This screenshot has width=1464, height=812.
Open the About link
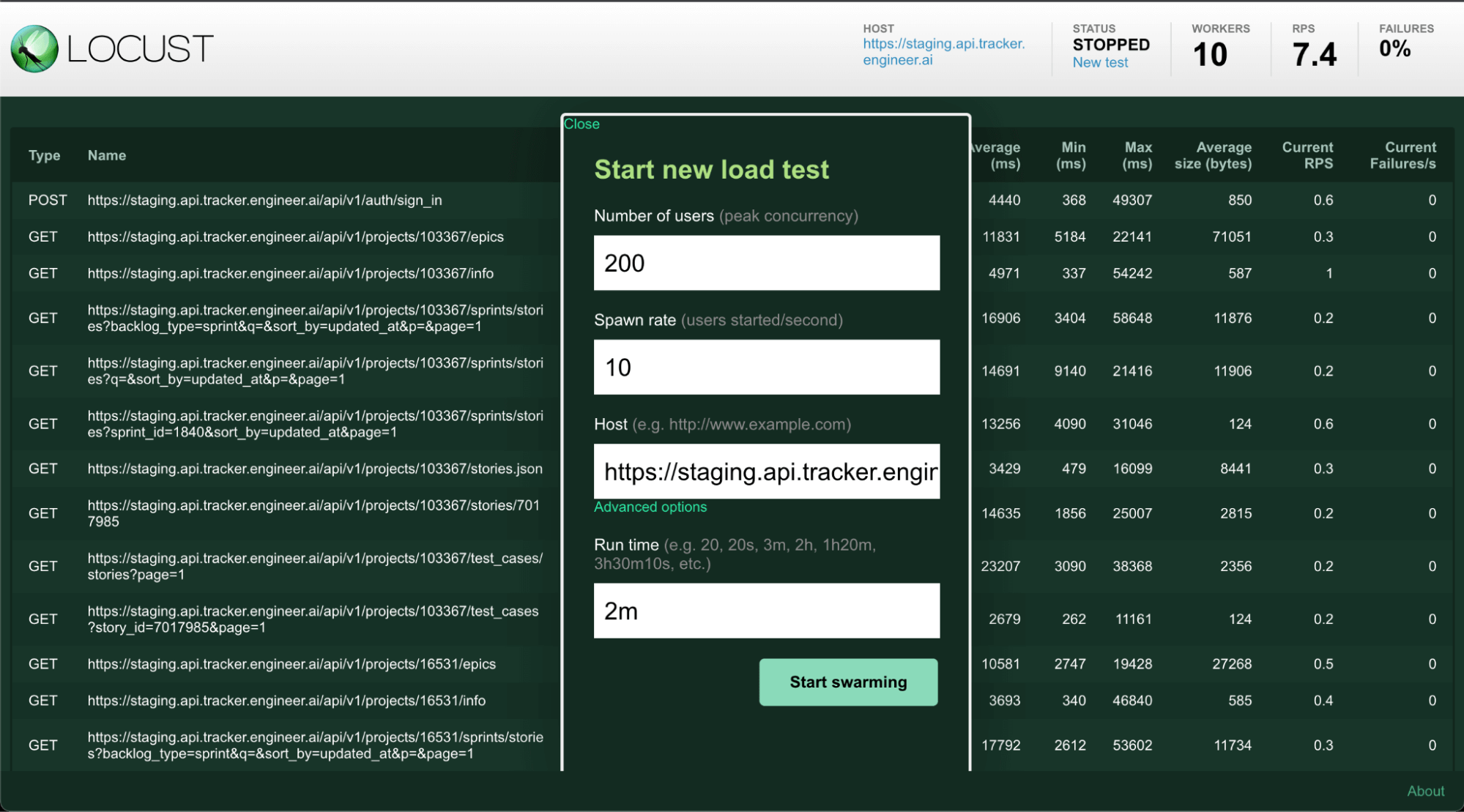point(1425,791)
